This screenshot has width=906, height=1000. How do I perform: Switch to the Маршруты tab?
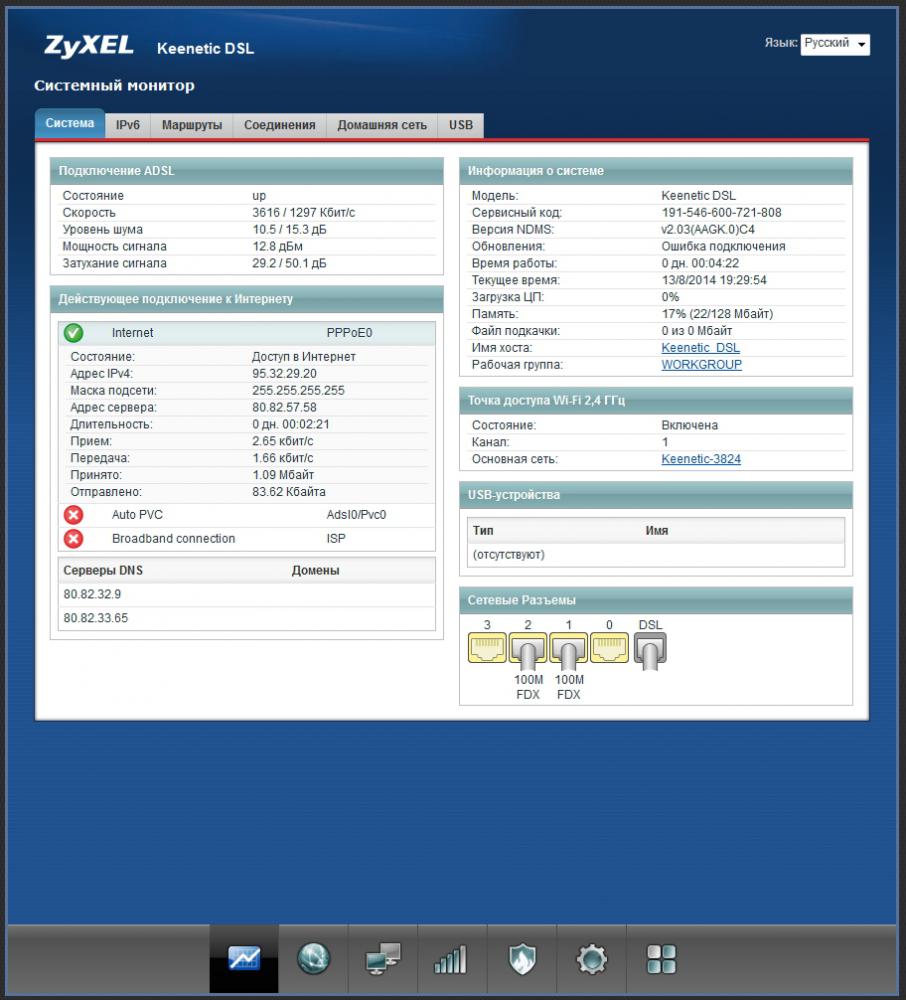[192, 125]
